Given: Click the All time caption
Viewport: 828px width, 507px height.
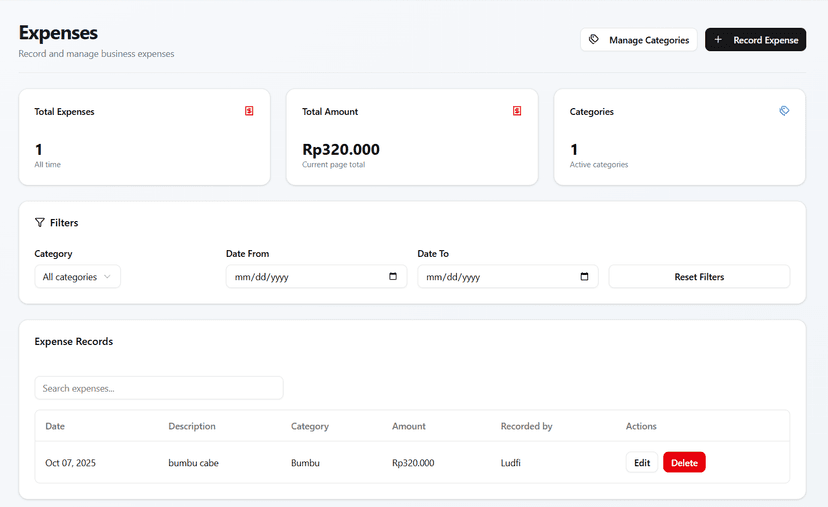Looking at the screenshot, I should [x=48, y=164].
